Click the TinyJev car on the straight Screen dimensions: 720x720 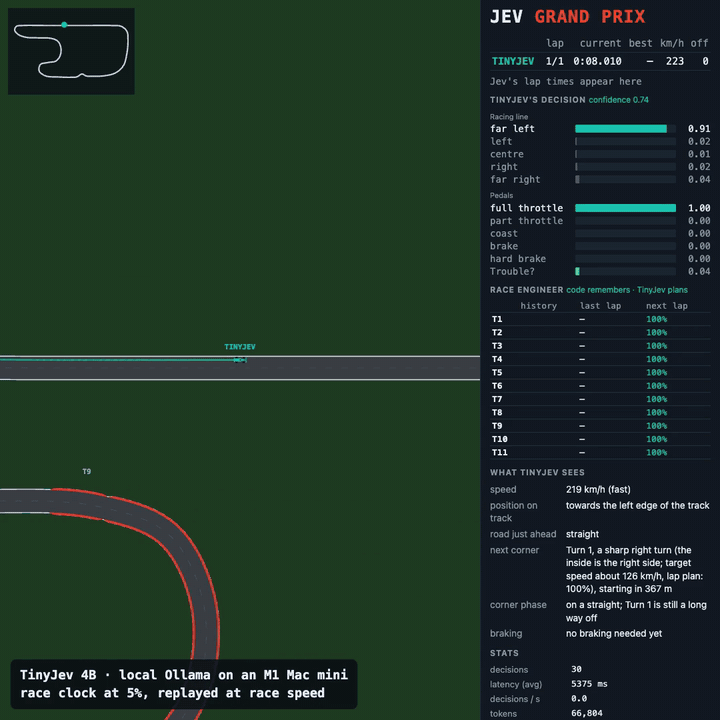pos(240,360)
